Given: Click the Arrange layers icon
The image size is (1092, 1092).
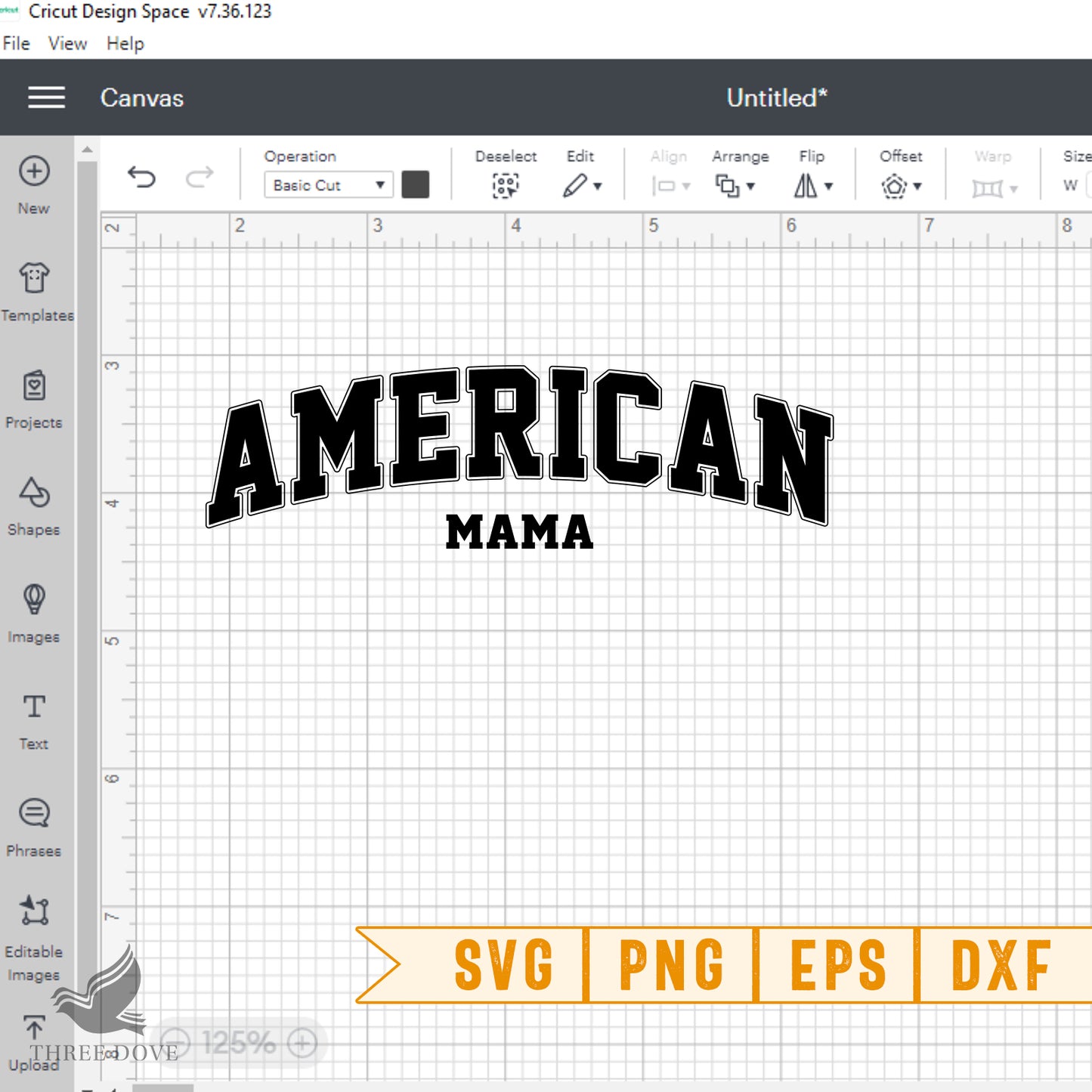Looking at the screenshot, I should point(727,186).
